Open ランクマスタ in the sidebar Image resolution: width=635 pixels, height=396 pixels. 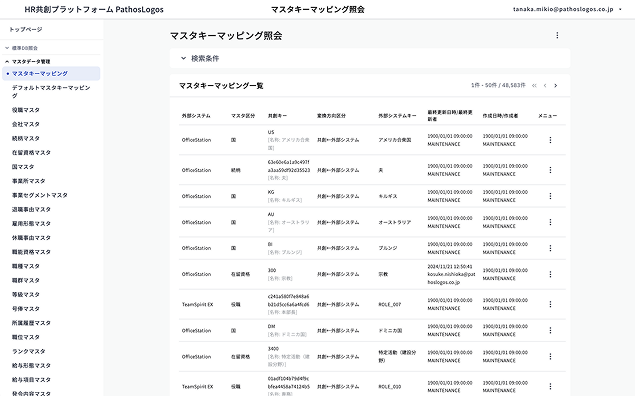pos(28,351)
